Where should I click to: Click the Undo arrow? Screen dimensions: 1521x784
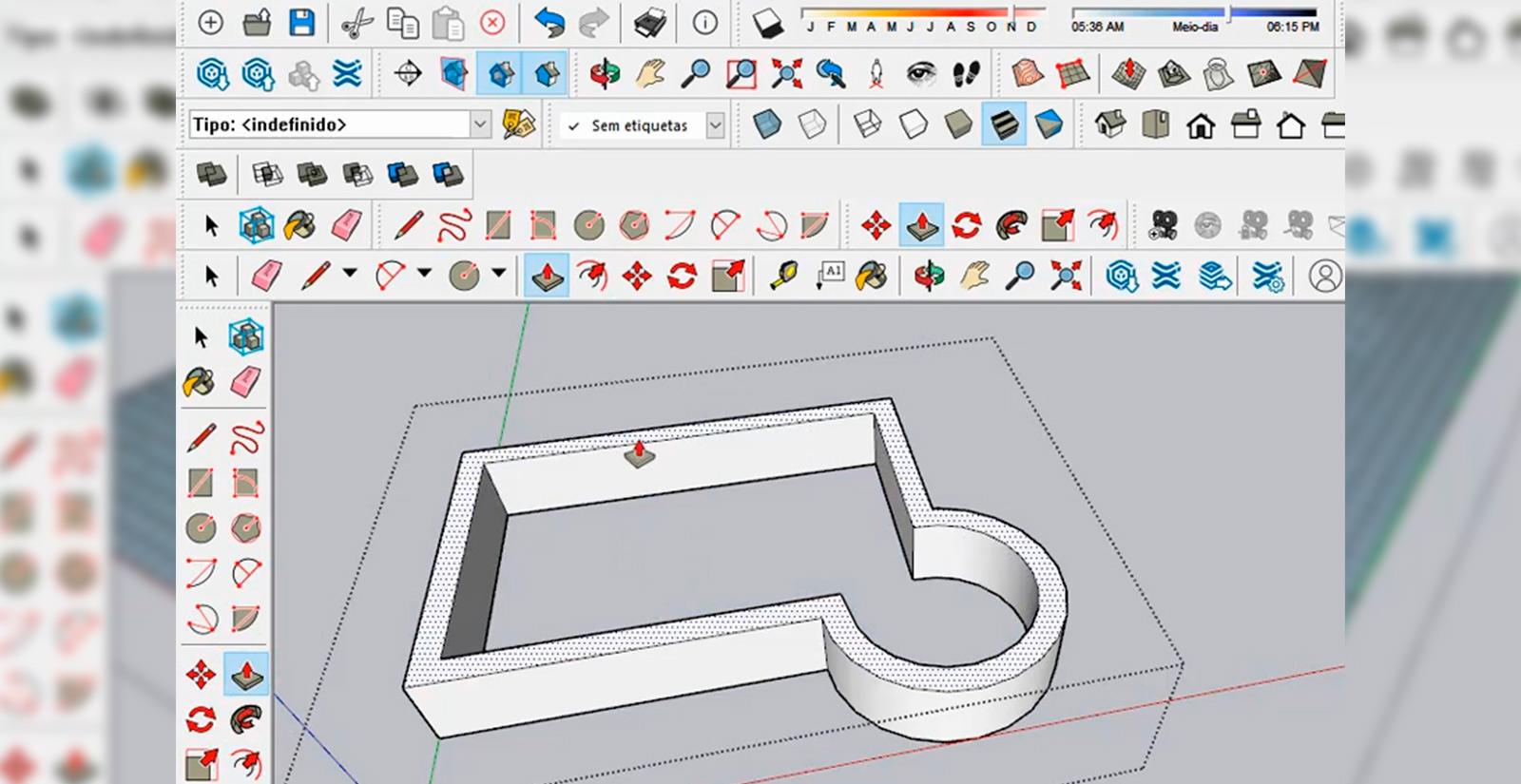click(x=549, y=23)
